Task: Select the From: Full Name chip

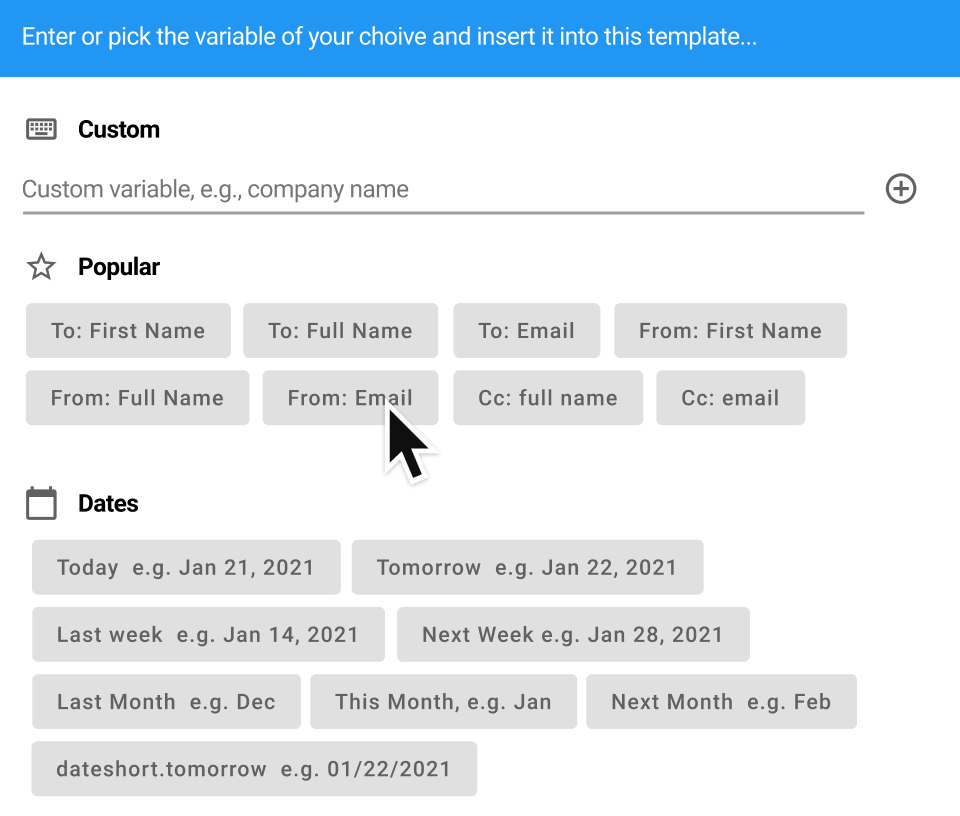Action: click(137, 397)
